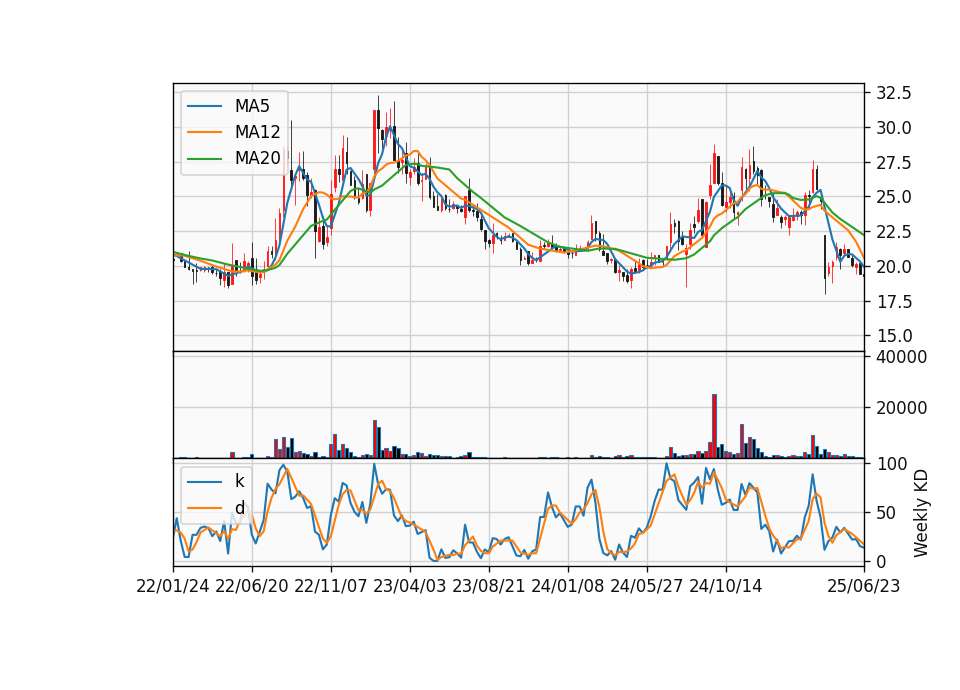Click the 22.5 price axis value
Viewport: 960px width, 690px height.
tap(894, 232)
